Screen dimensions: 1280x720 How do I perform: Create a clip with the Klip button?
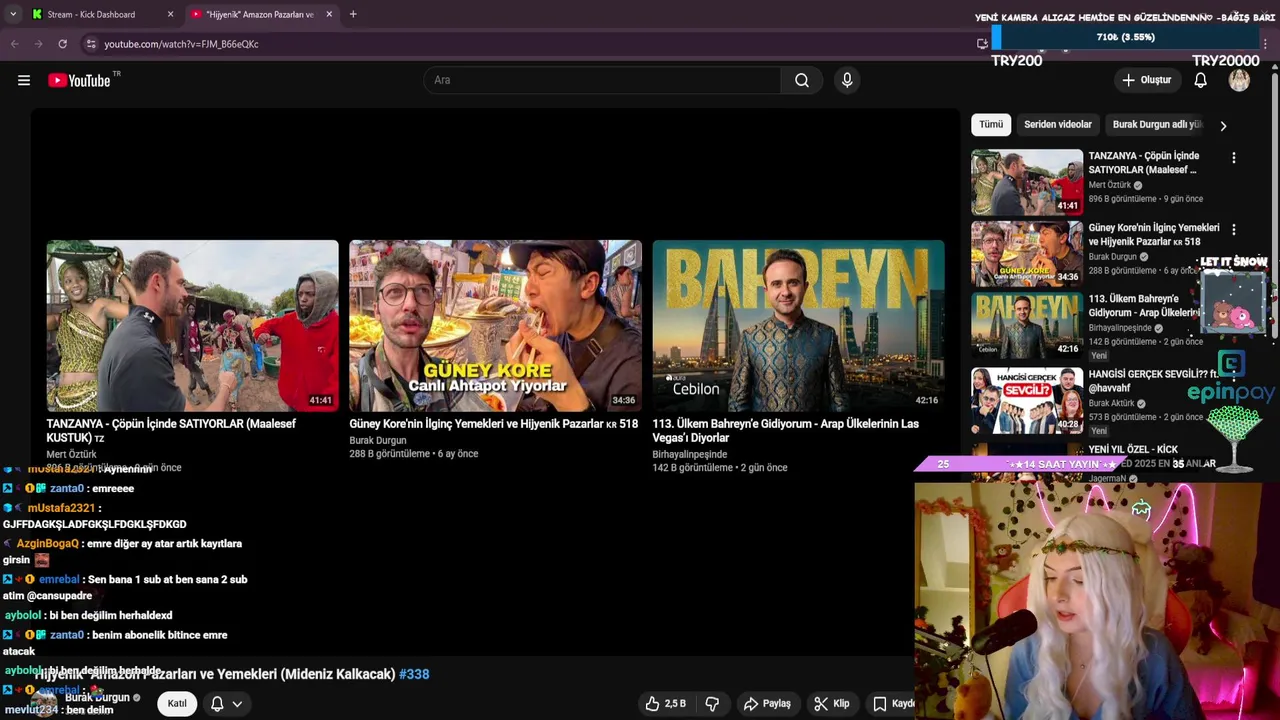coord(831,704)
